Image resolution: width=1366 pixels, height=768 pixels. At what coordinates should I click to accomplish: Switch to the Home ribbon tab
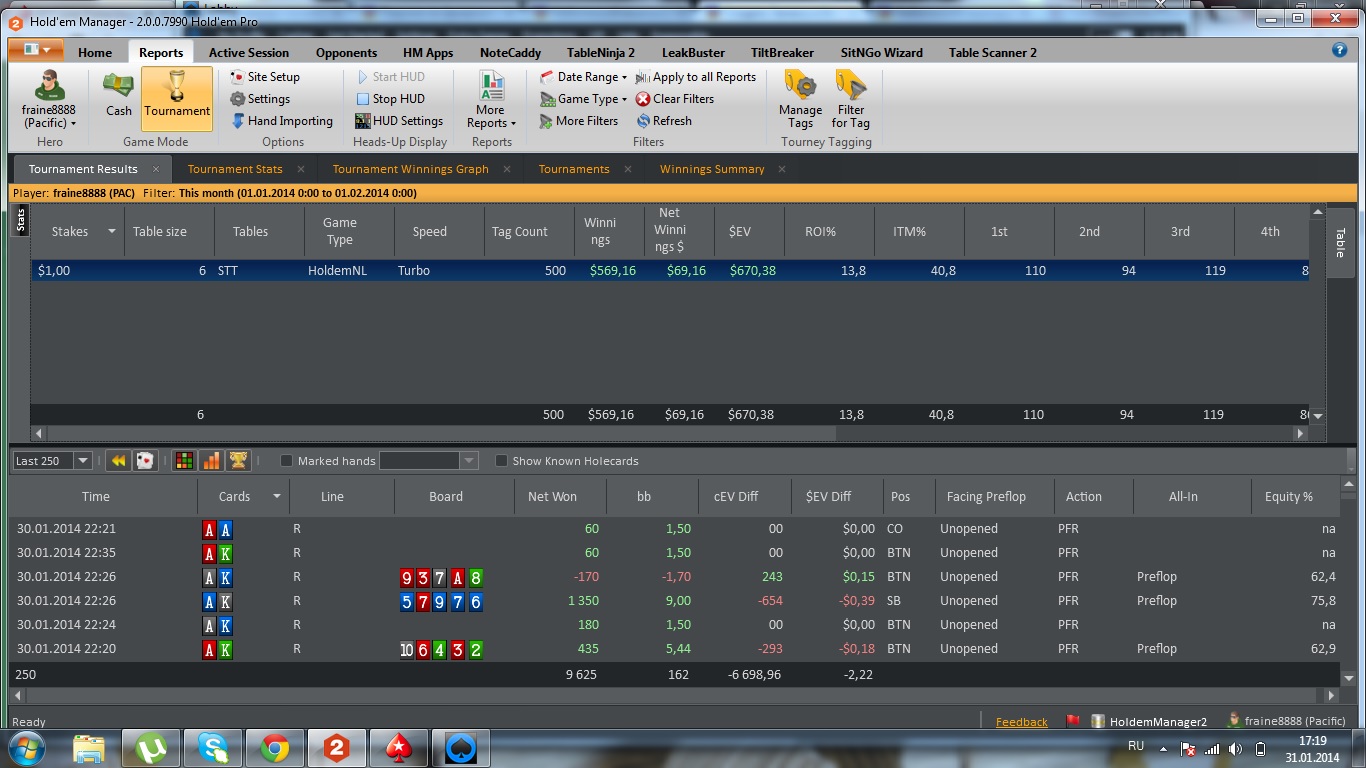coord(95,53)
